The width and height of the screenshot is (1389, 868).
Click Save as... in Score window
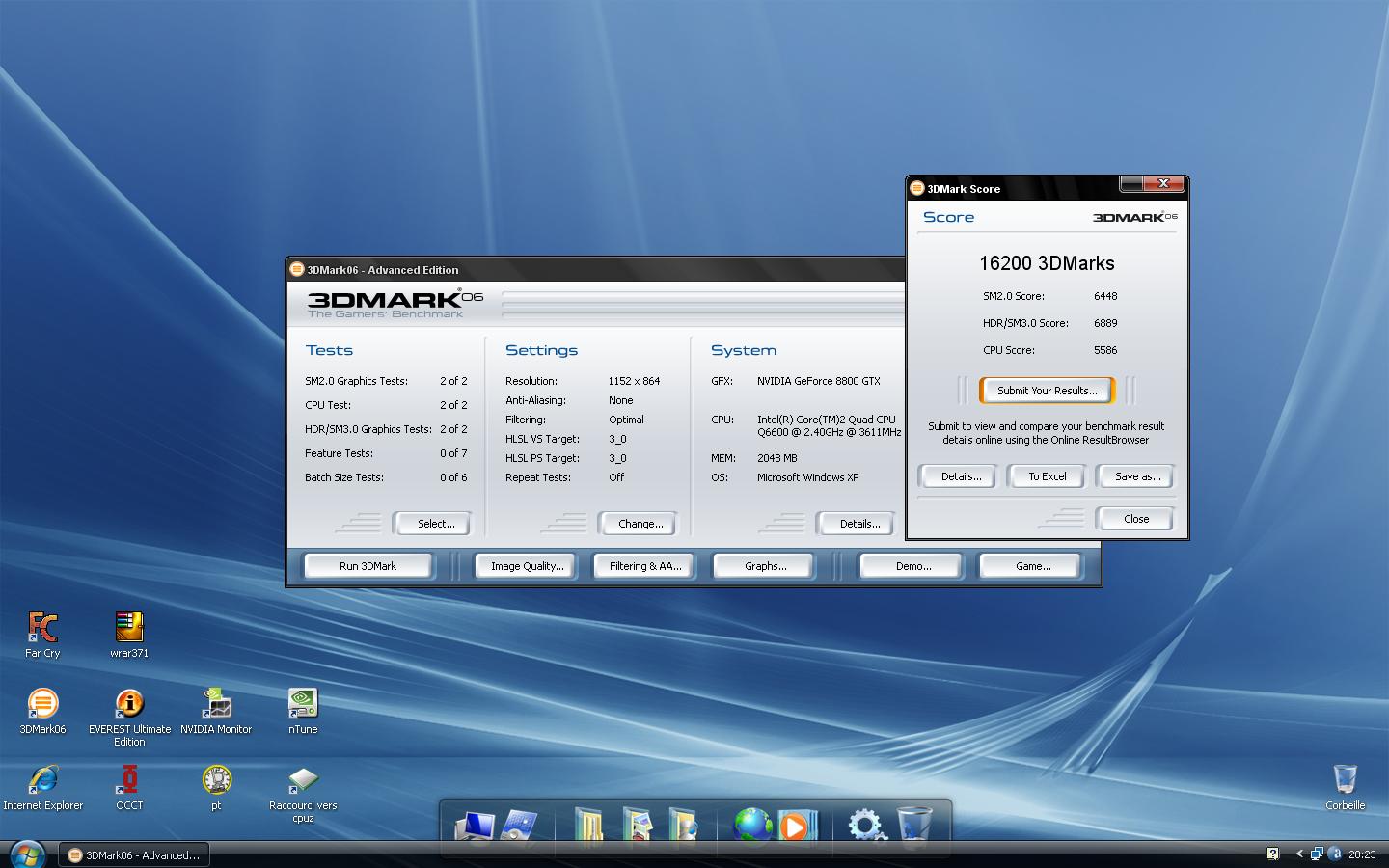[1137, 476]
